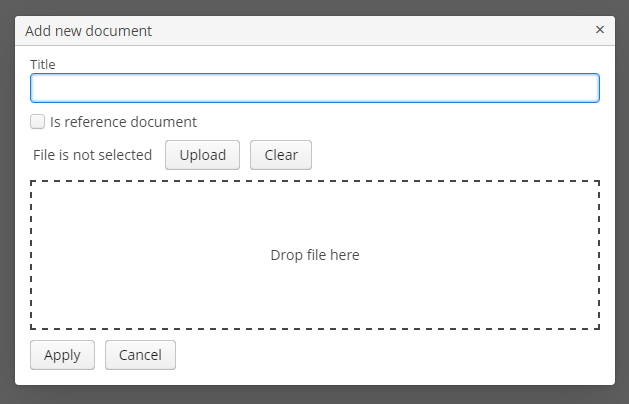Click the Title field label
Image resolution: width=629 pixels, height=404 pixels.
[x=43, y=64]
